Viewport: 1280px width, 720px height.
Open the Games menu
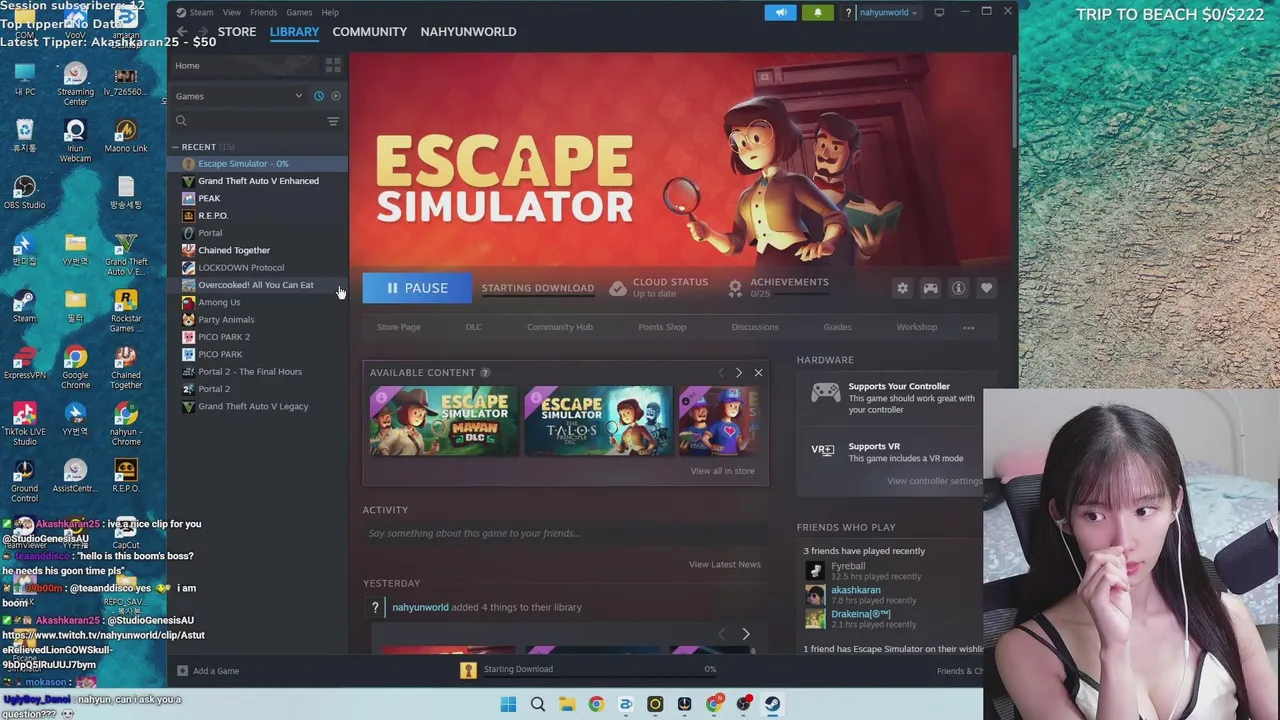coord(299,12)
